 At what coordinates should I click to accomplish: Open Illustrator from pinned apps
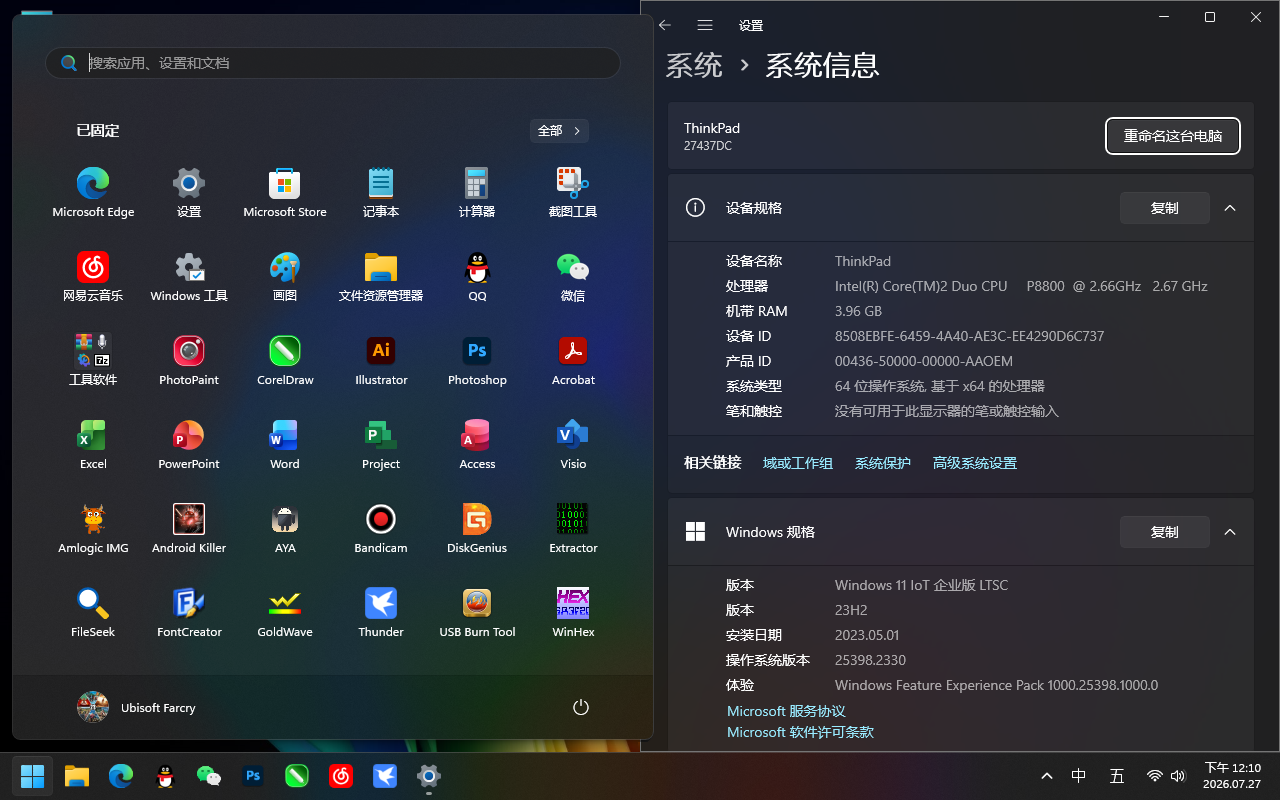click(381, 360)
